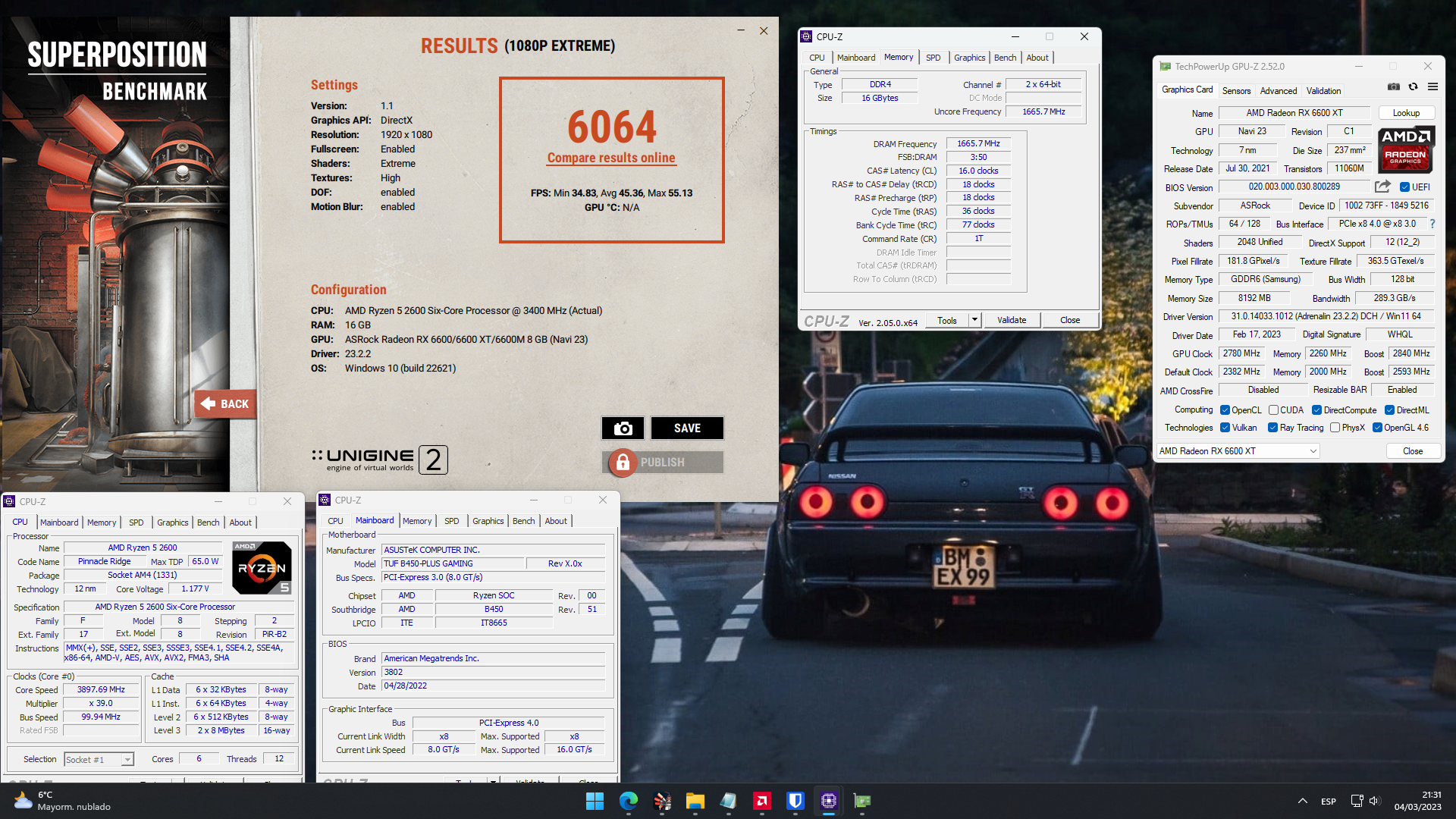Click Tools button in CPU-Z Memory window
The height and width of the screenshot is (819, 1456).
[947, 320]
